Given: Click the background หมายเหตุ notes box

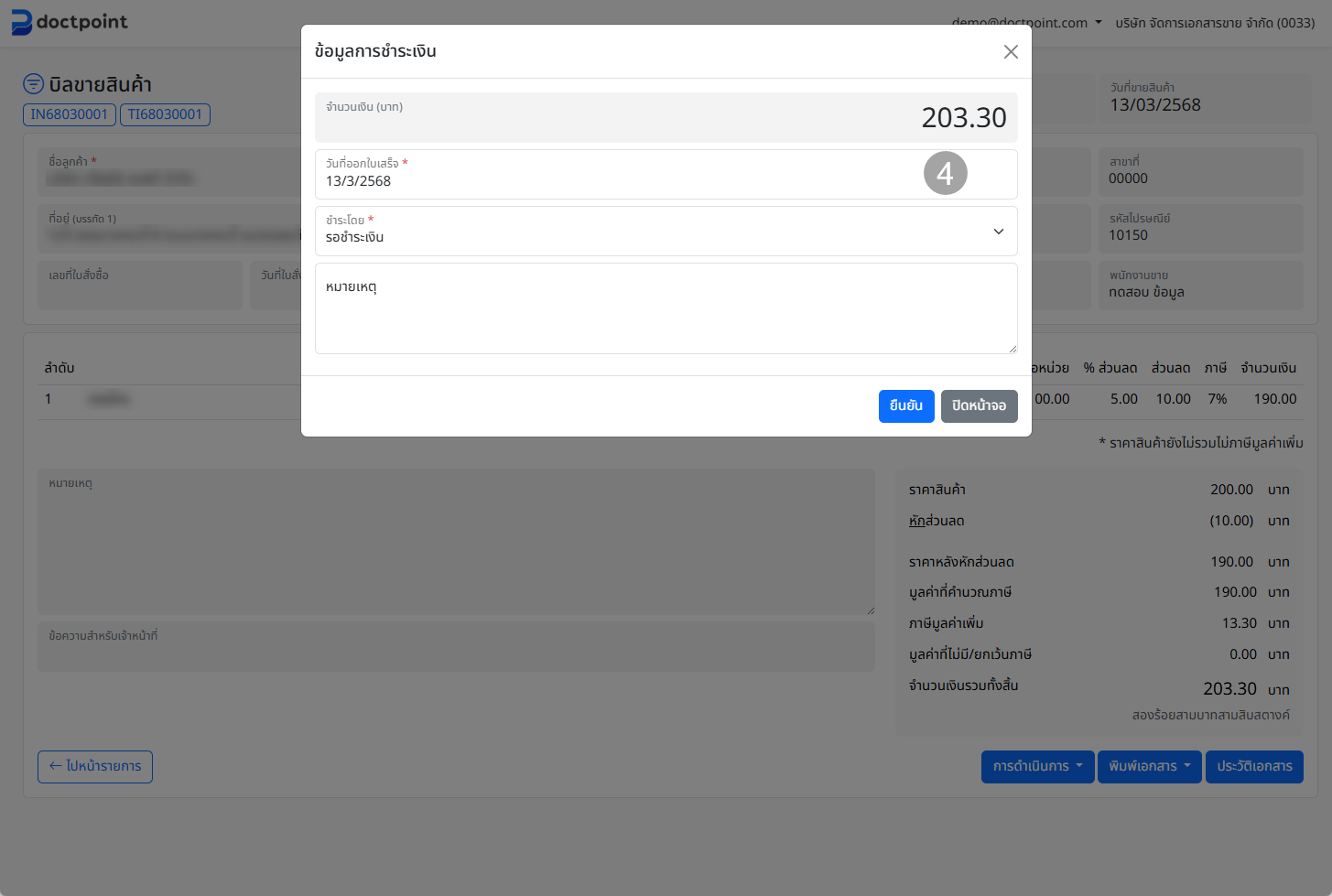Looking at the screenshot, I should pos(455,542).
